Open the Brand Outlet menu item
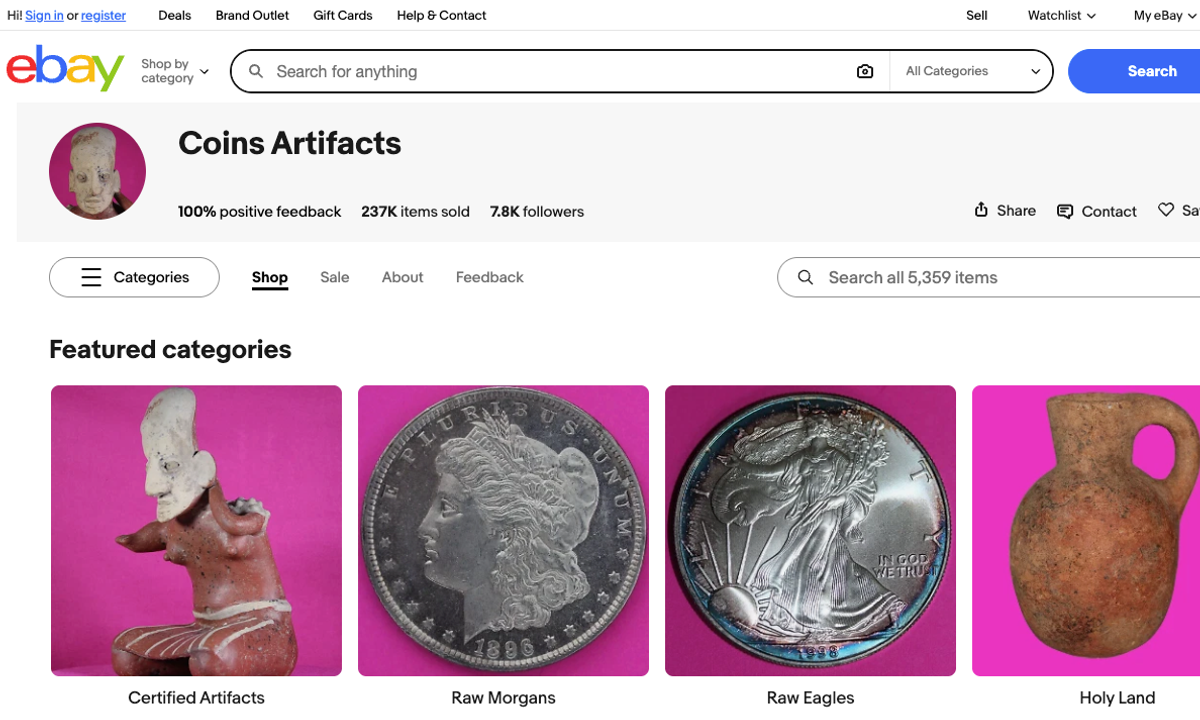This screenshot has height=720, width=1200. [x=251, y=15]
